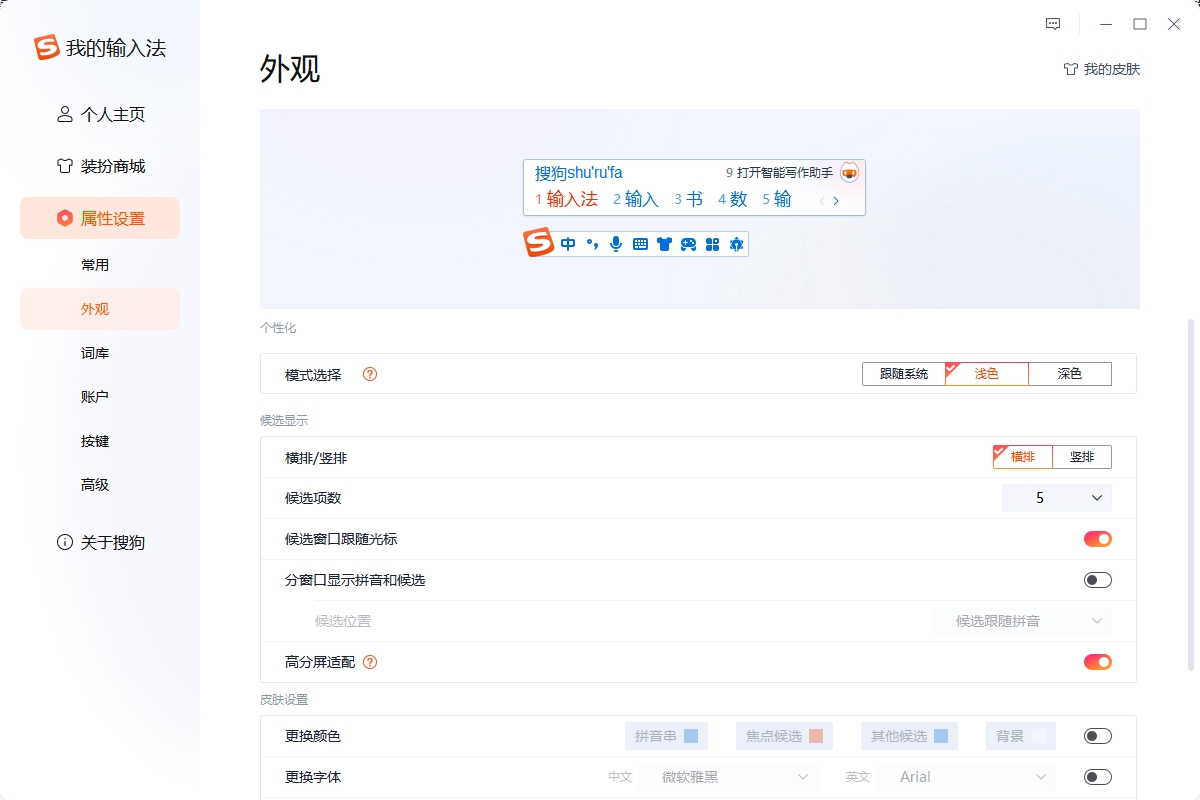Viewport: 1200px width, 800px height.
Task: Choose 竖排 vertical candidate layout
Action: click(x=1082, y=457)
